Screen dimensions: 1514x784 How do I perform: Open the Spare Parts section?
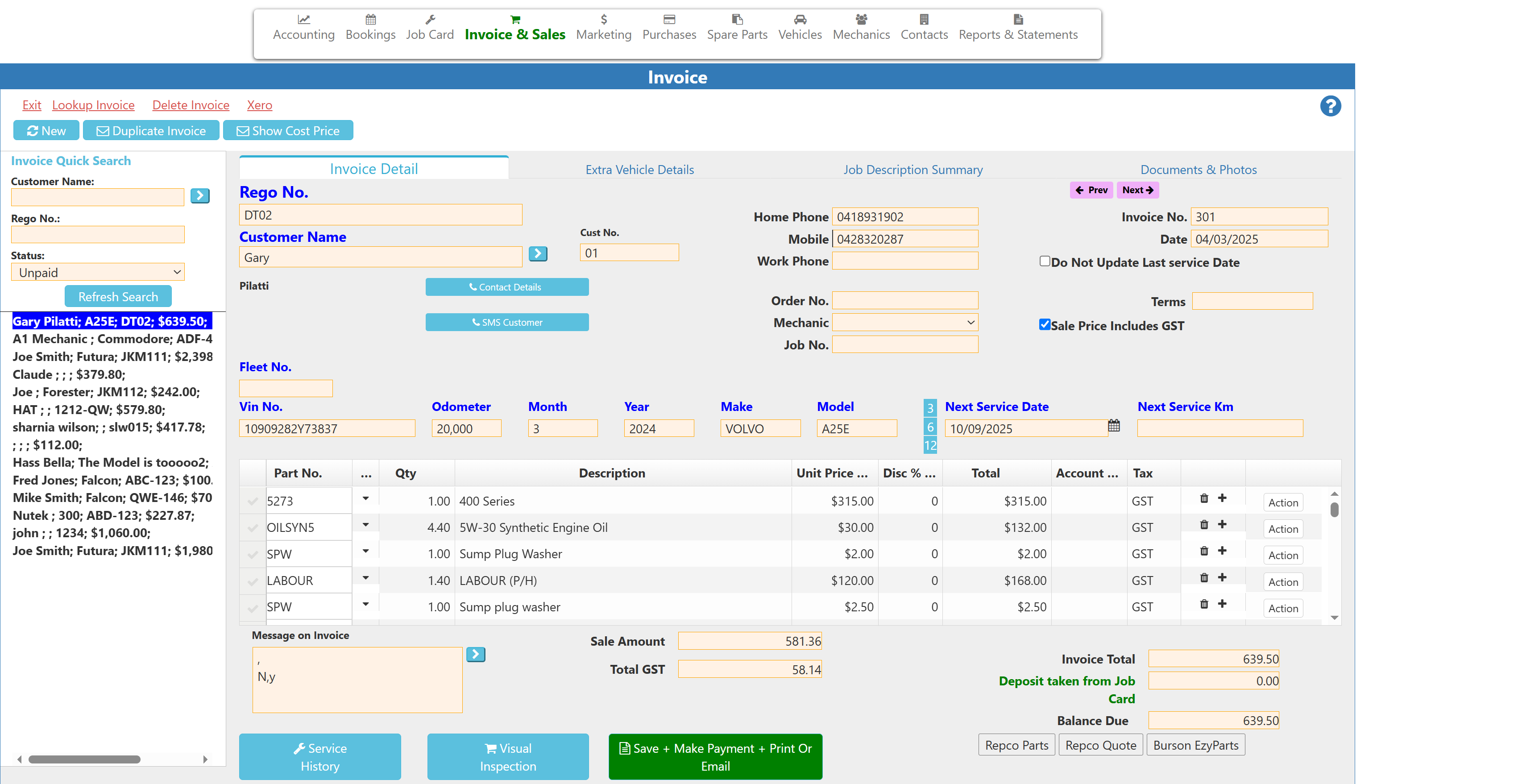point(737,26)
